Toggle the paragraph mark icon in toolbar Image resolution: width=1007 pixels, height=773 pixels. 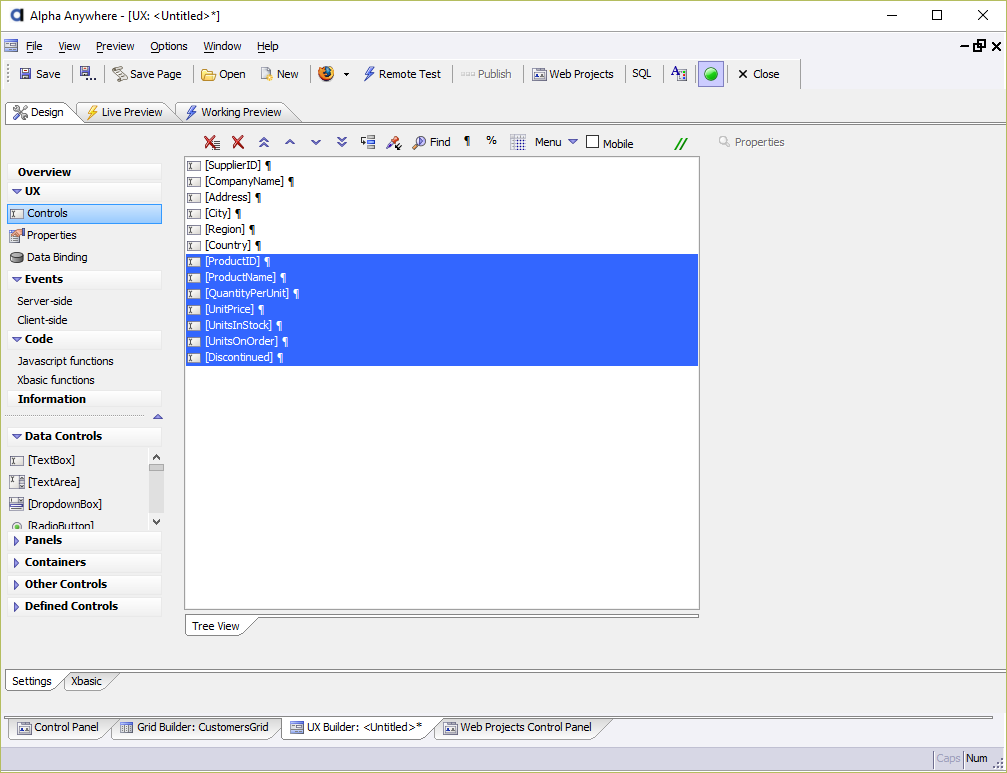[x=468, y=141]
